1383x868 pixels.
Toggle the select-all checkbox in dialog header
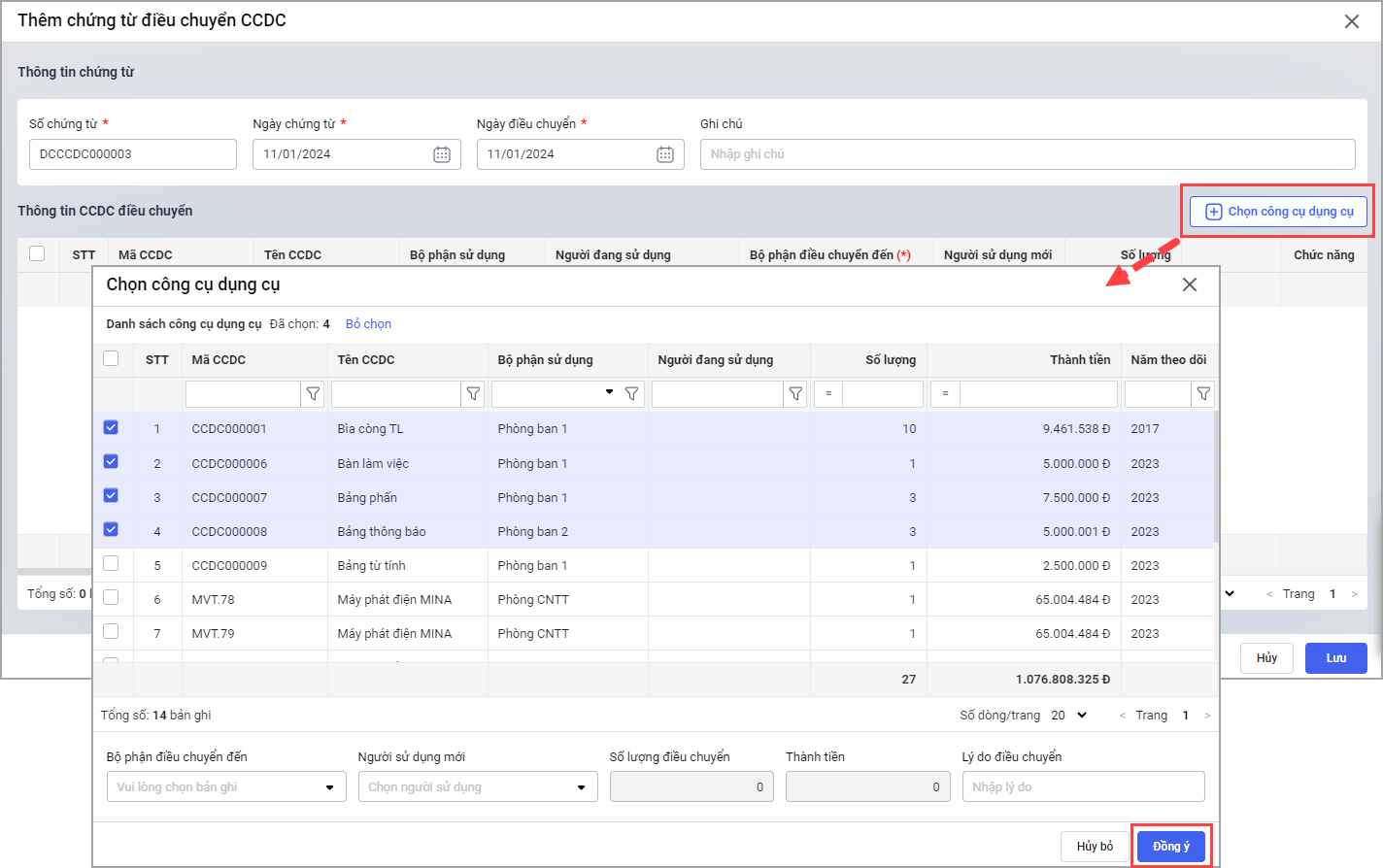pyautogui.click(x=111, y=359)
